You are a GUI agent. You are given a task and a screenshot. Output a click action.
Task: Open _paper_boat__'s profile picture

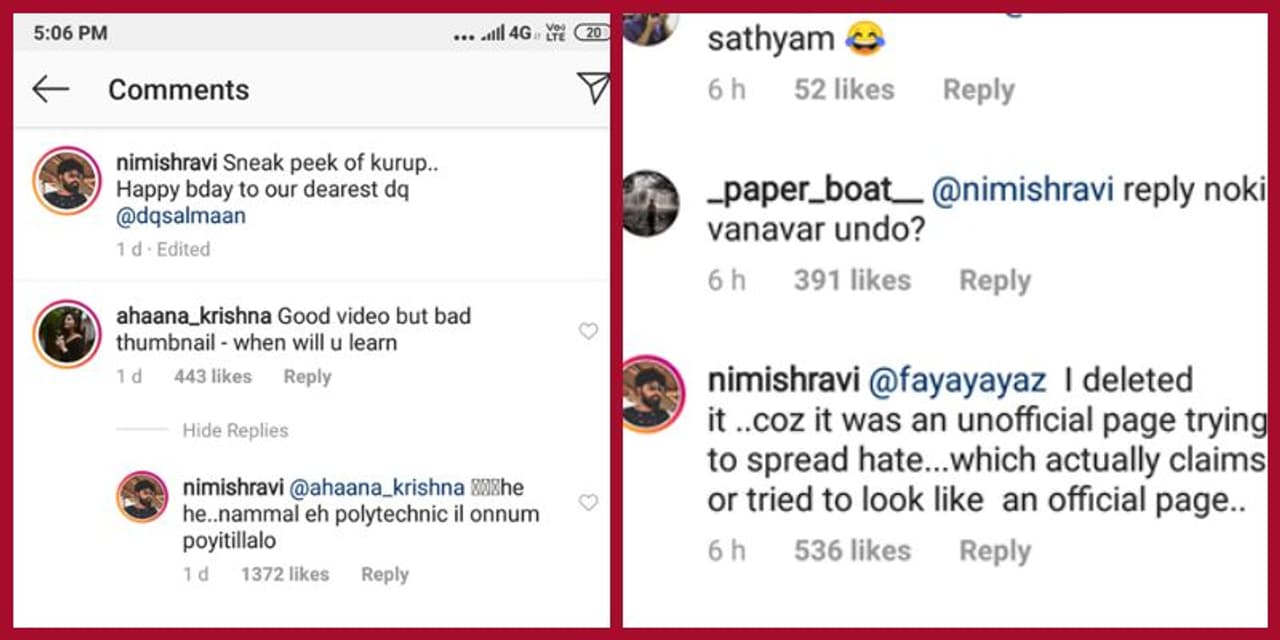(x=651, y=203)
